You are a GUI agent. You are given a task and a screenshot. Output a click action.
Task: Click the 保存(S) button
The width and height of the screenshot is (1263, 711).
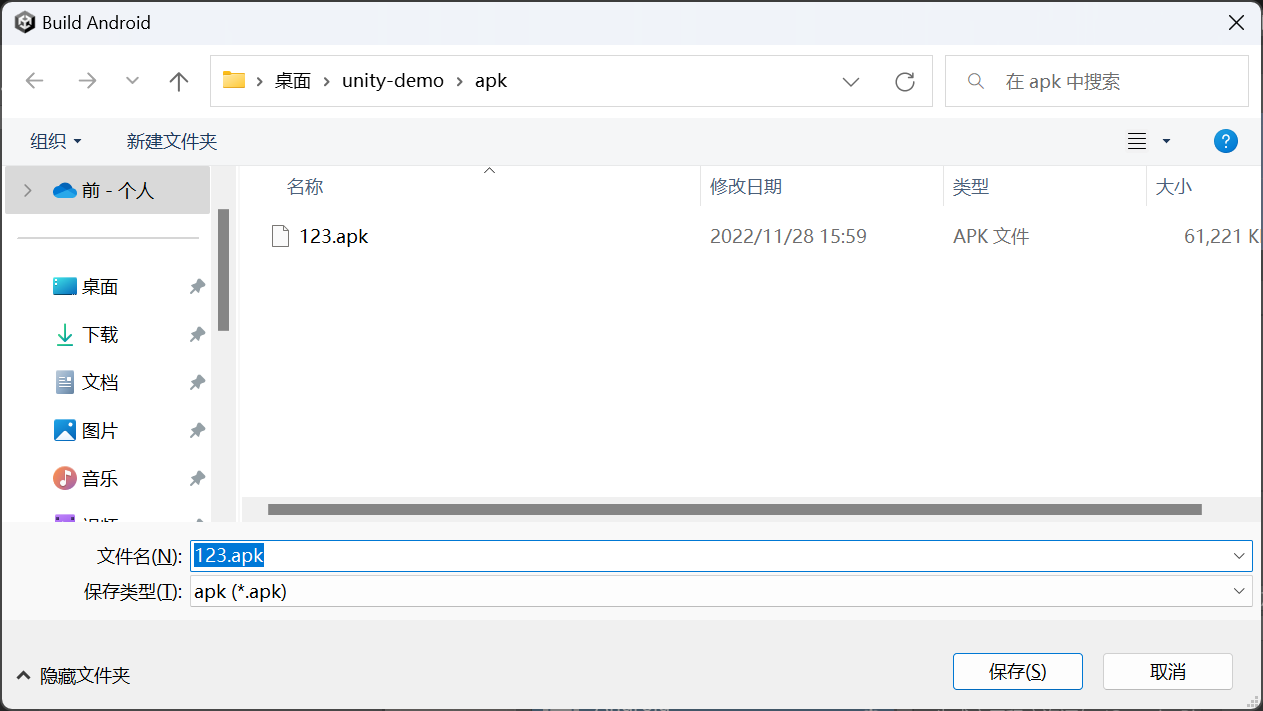(1018, 671)
